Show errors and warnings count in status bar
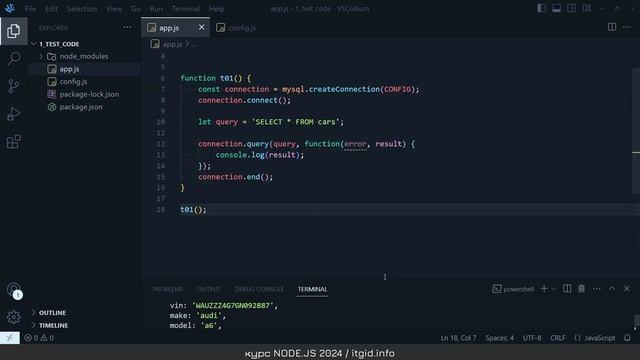This screenshot has width=640, height=360. pyautogui.click(x=39, y=338)
